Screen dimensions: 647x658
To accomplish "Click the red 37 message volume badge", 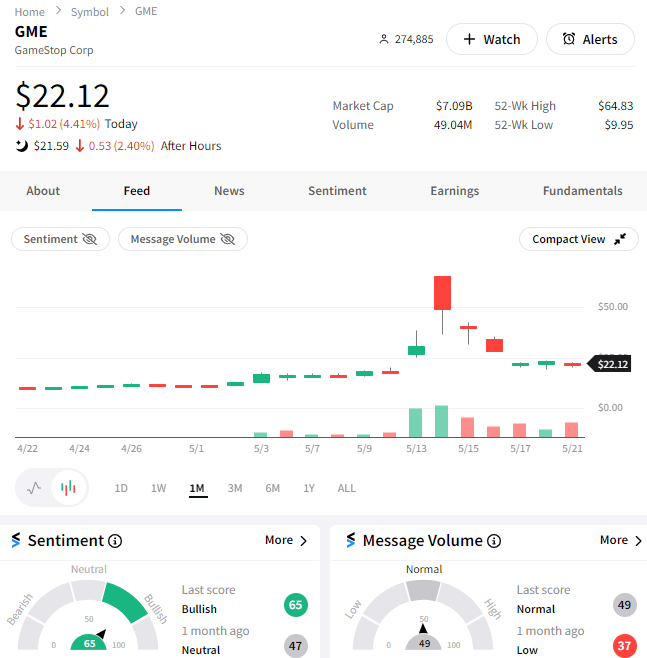I will 624,645.
